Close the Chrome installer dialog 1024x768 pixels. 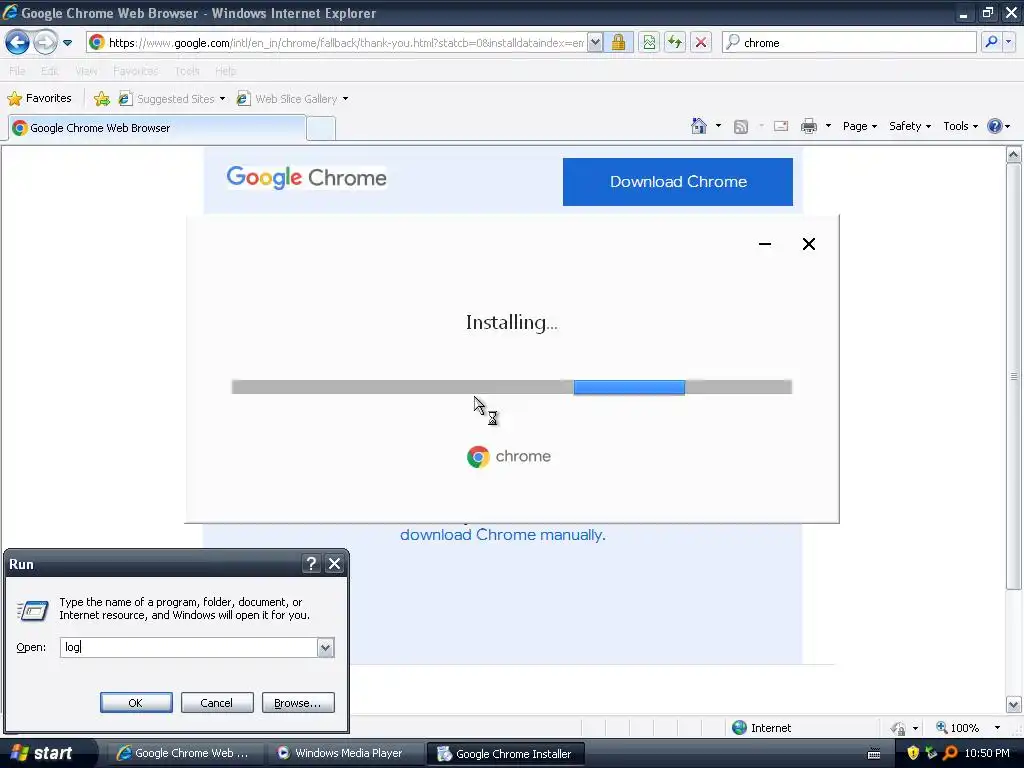click(808, 244)
